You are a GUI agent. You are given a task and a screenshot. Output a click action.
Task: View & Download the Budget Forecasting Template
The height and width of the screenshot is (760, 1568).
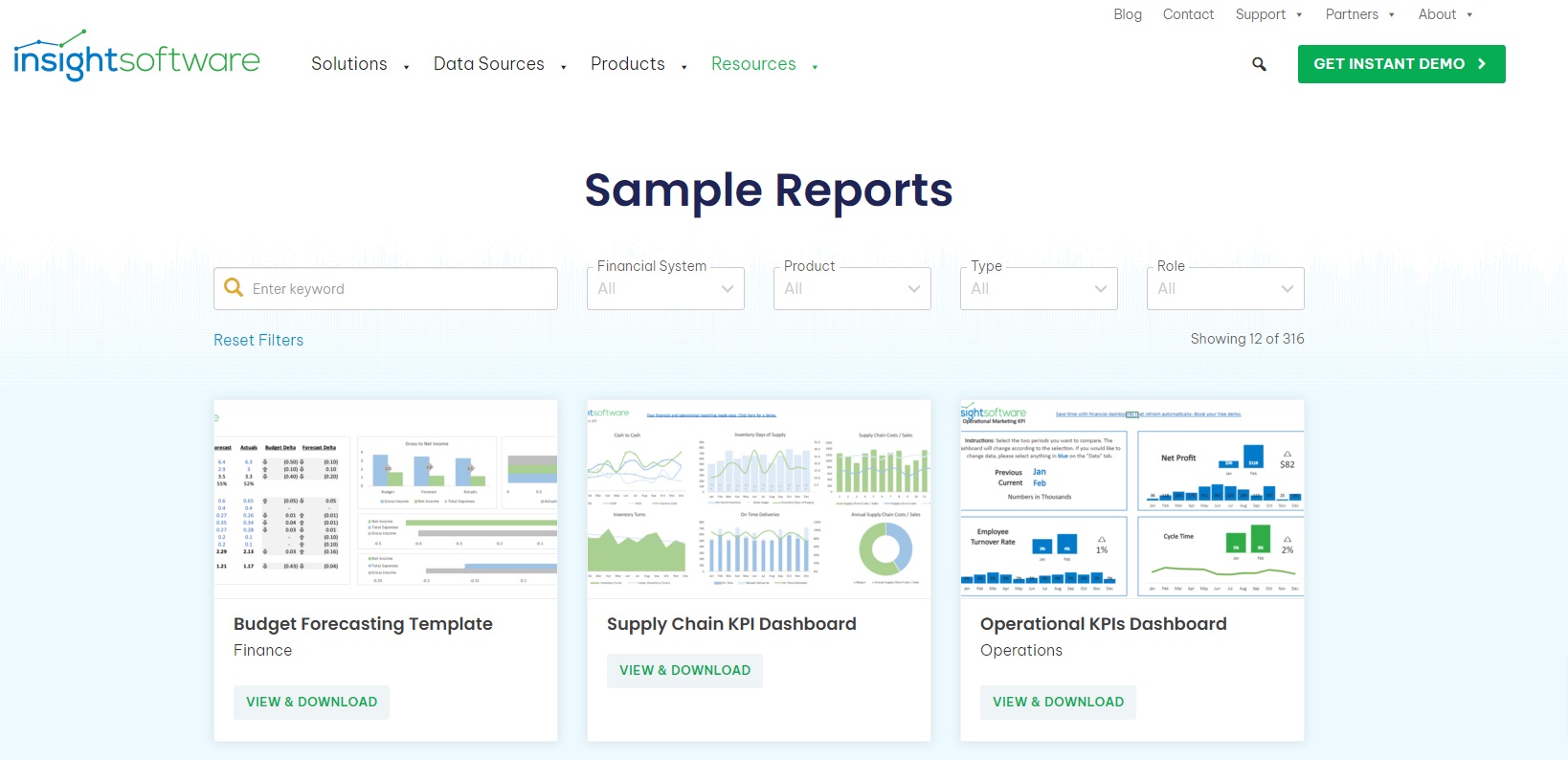coord(311,702)
